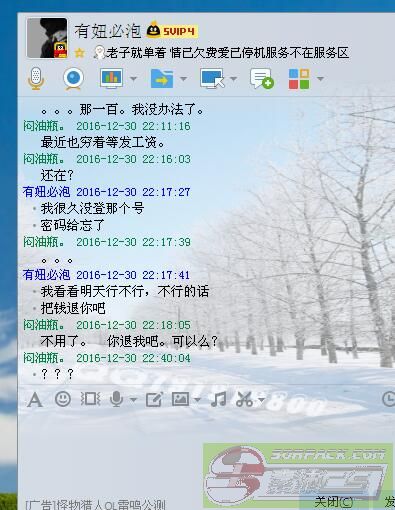
Task: Create a discussion group with chat-plus icon
Action: point(262,79)
